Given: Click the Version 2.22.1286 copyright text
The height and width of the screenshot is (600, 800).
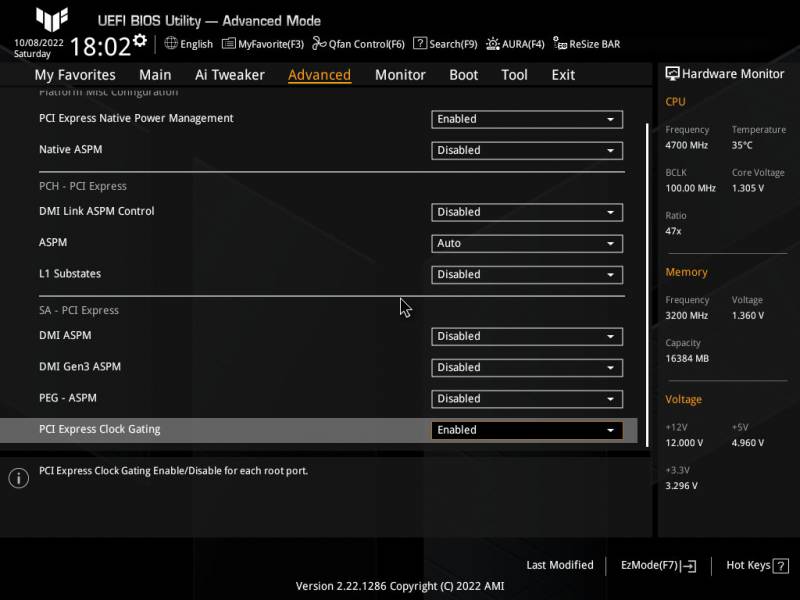Looking at the screenshot, I should click(x=400, y=586).
